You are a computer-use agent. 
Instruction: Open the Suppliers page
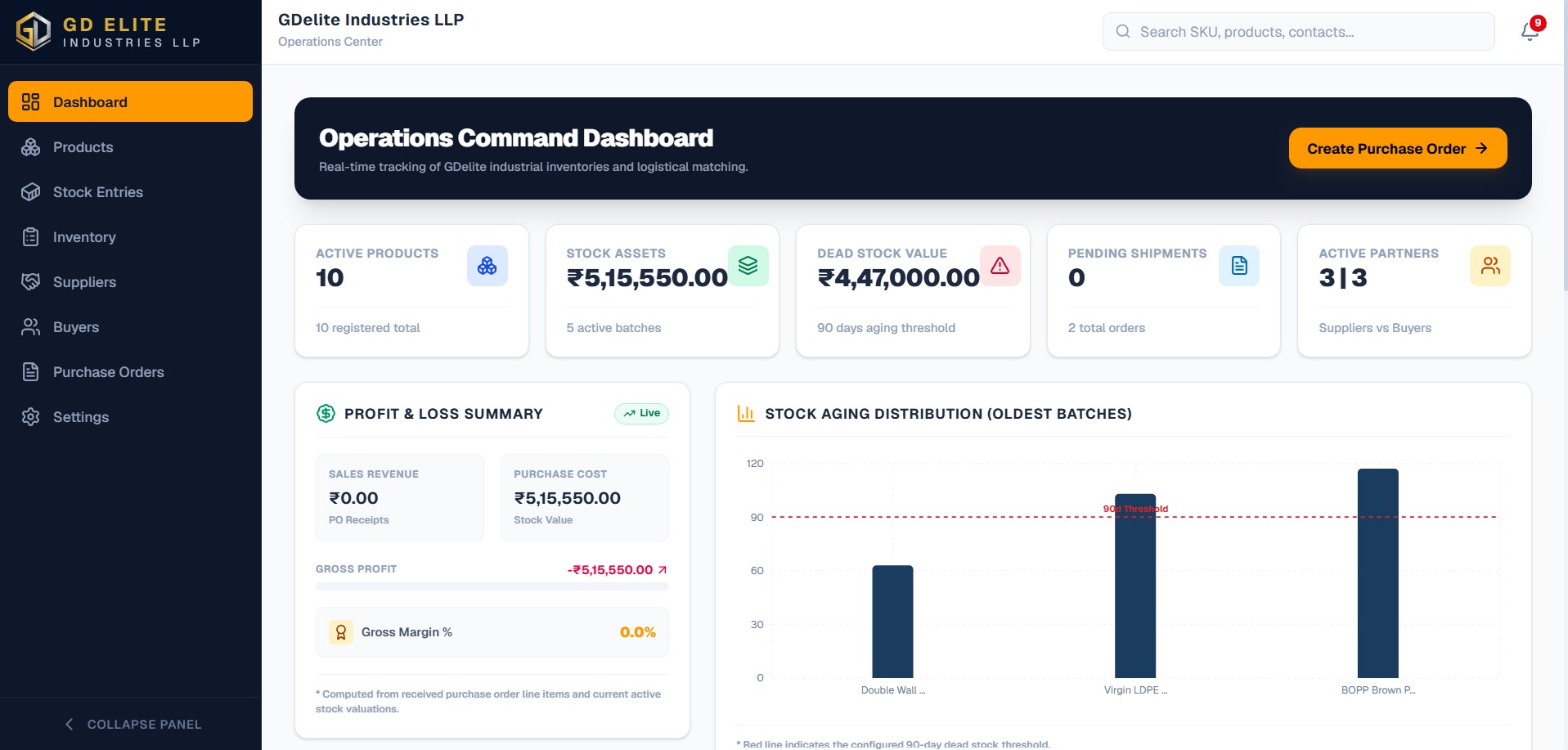pos(130,281)
